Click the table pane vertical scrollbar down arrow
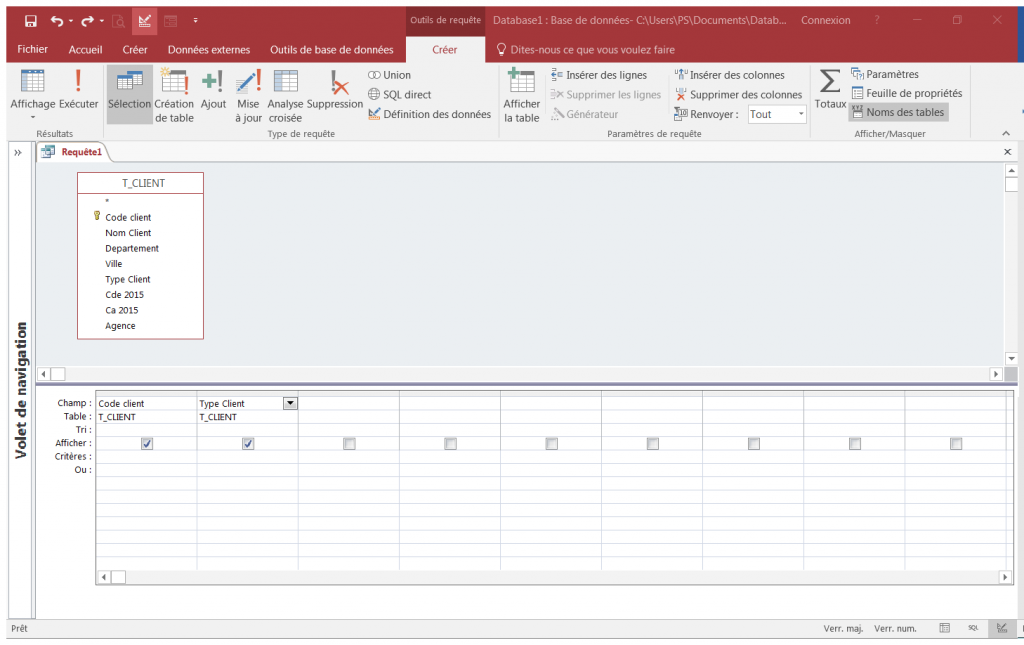 pos(1011,358)
